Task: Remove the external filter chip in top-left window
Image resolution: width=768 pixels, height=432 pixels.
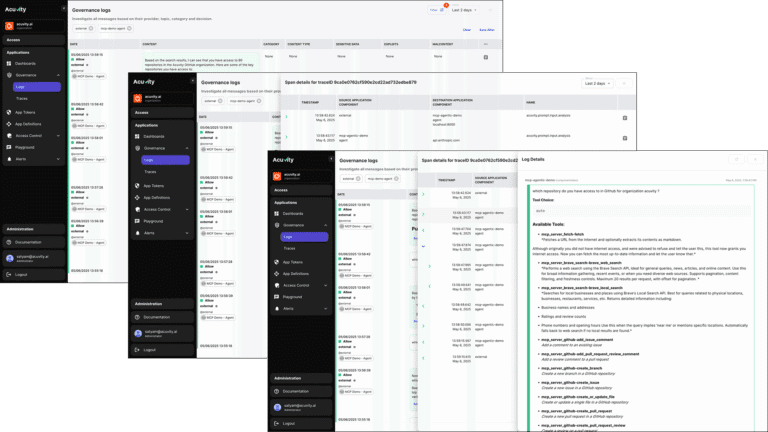Action: pos(90,30)
